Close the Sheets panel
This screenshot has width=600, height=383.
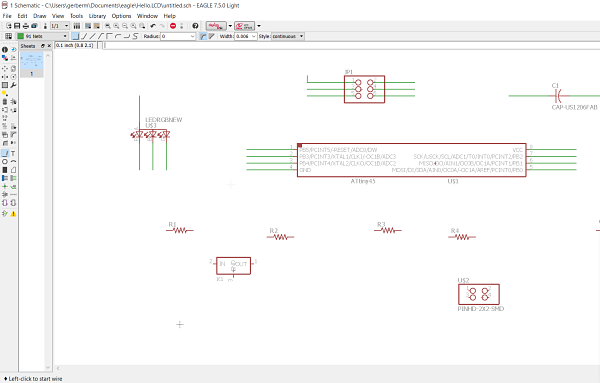49,46
